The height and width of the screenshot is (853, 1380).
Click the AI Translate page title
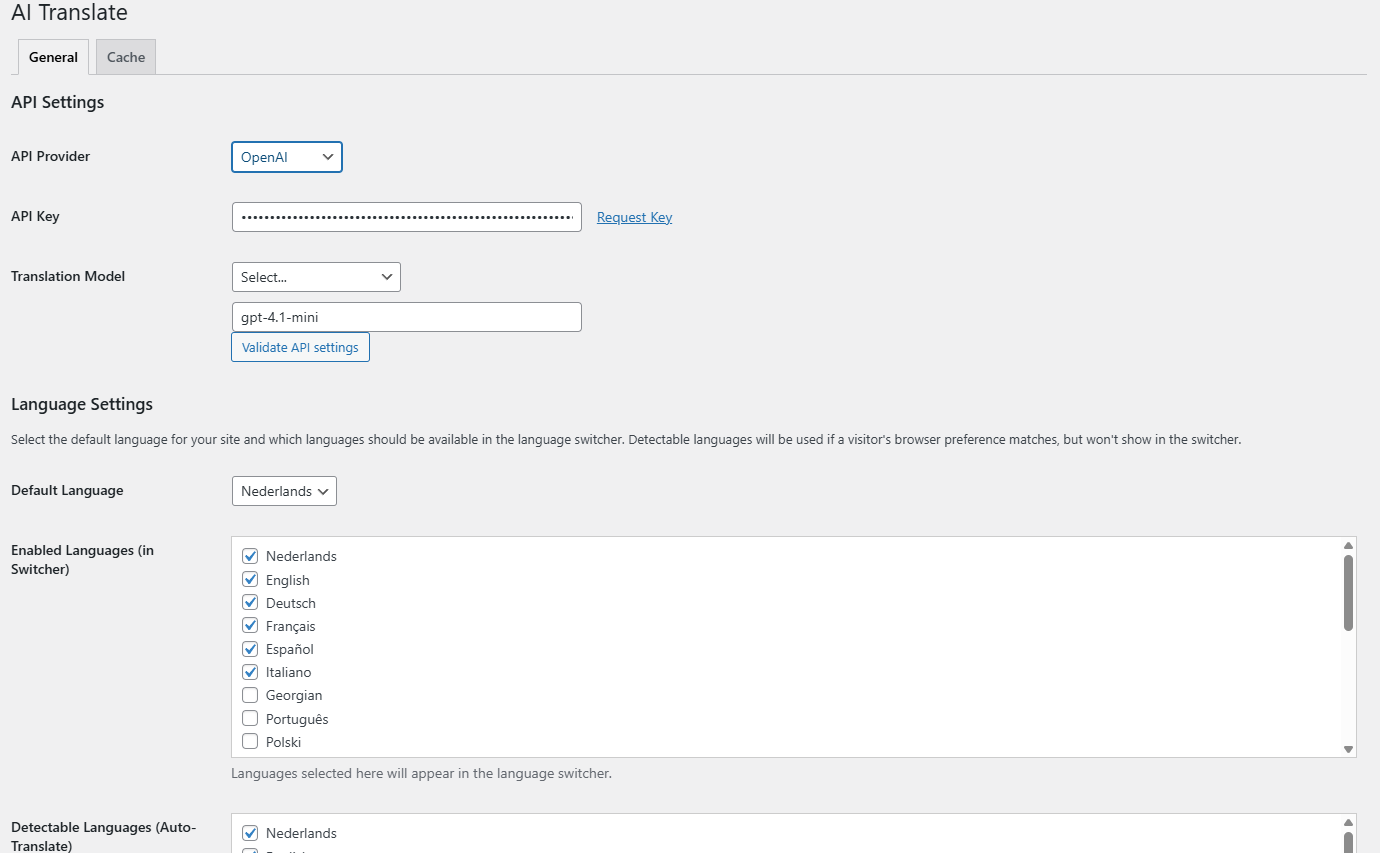click(69, 13)
